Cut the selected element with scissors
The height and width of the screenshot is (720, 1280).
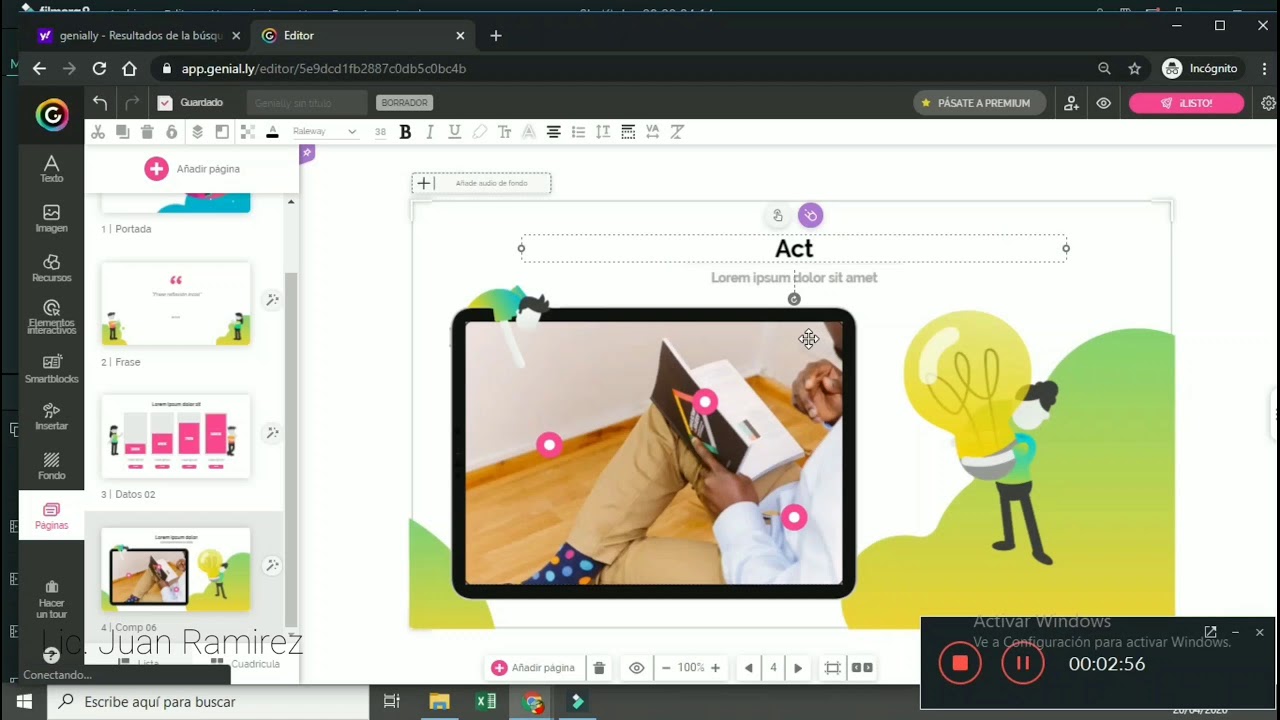97,132
